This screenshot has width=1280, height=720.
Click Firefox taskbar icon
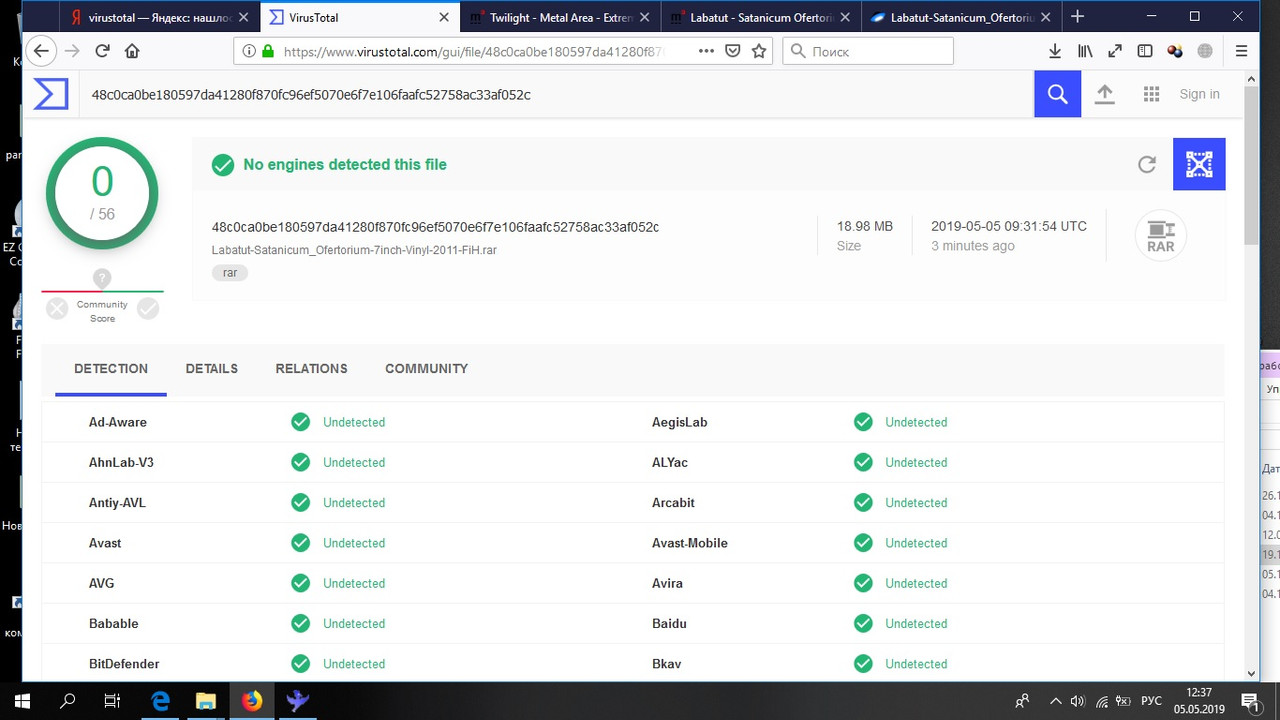coord(252,701)
